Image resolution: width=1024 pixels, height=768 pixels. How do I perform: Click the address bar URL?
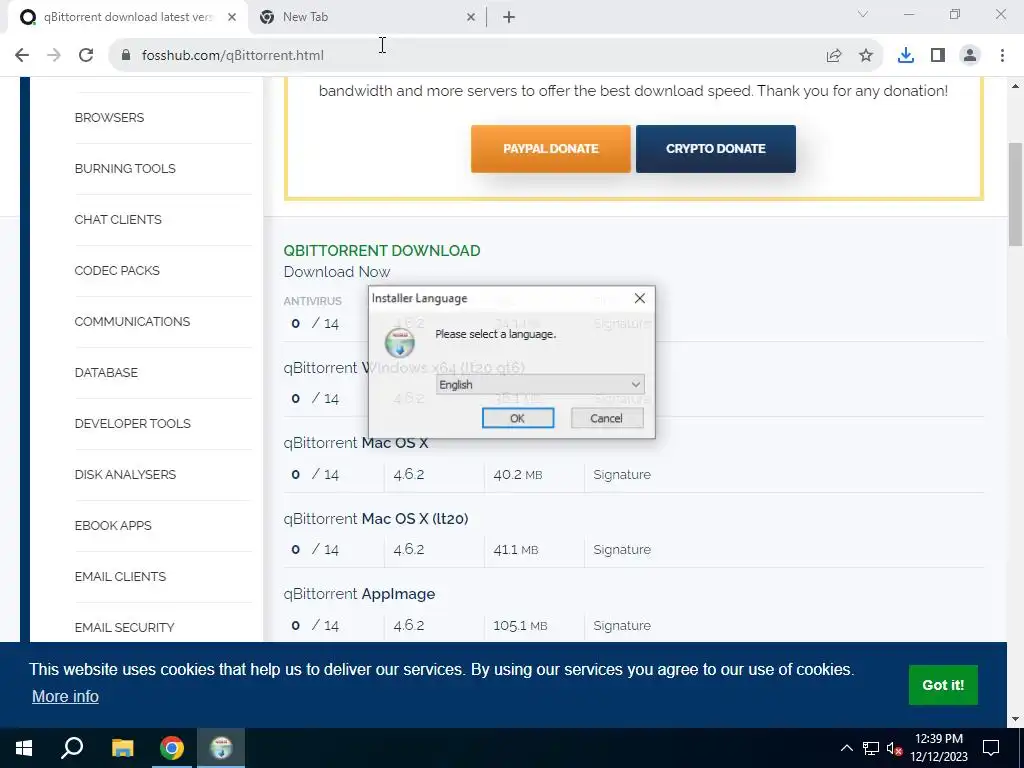(232, 56)
